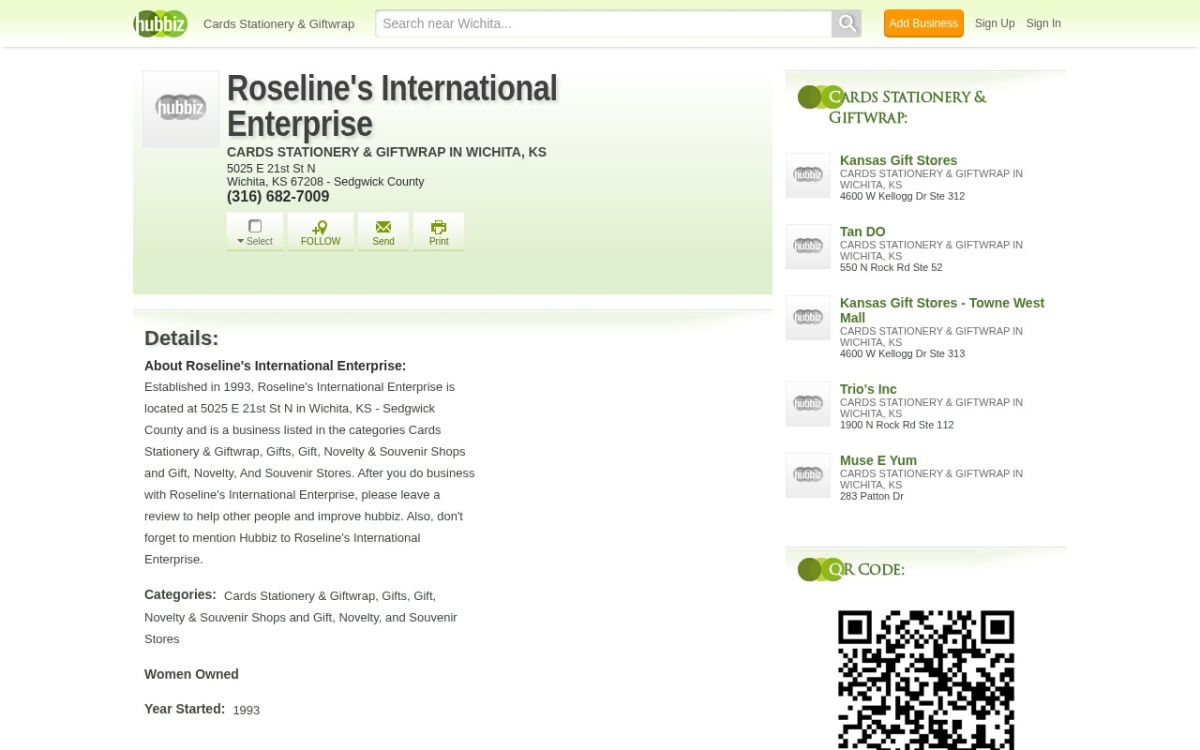Open the Select dropdown button

[255, 232]
